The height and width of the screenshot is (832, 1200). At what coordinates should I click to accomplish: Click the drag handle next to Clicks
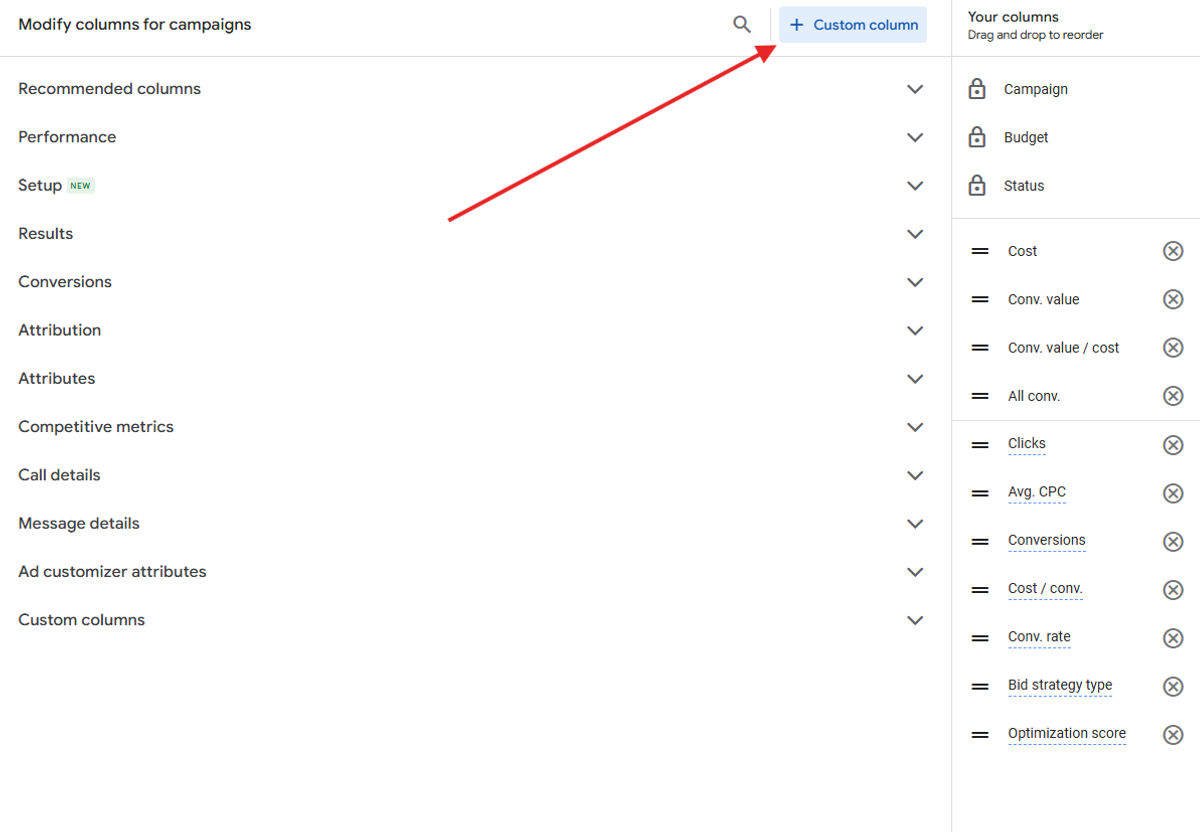tap(979, 444)
